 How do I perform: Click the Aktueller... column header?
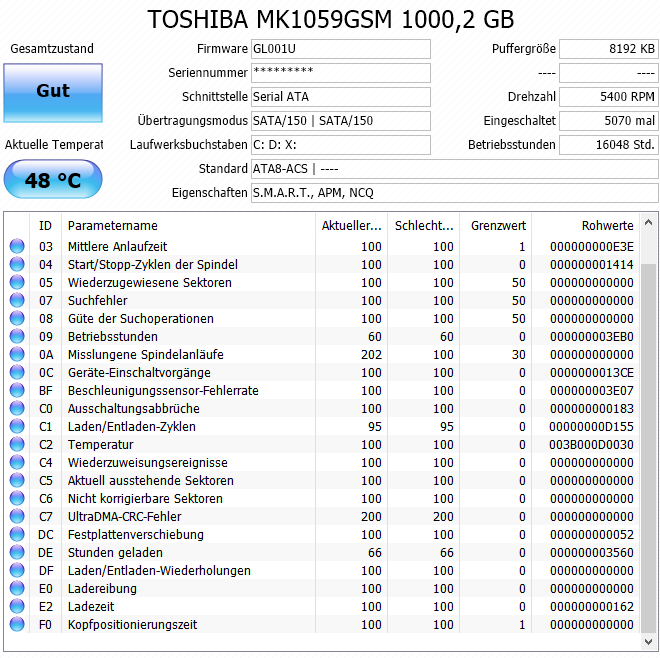[x=351, y=226]
